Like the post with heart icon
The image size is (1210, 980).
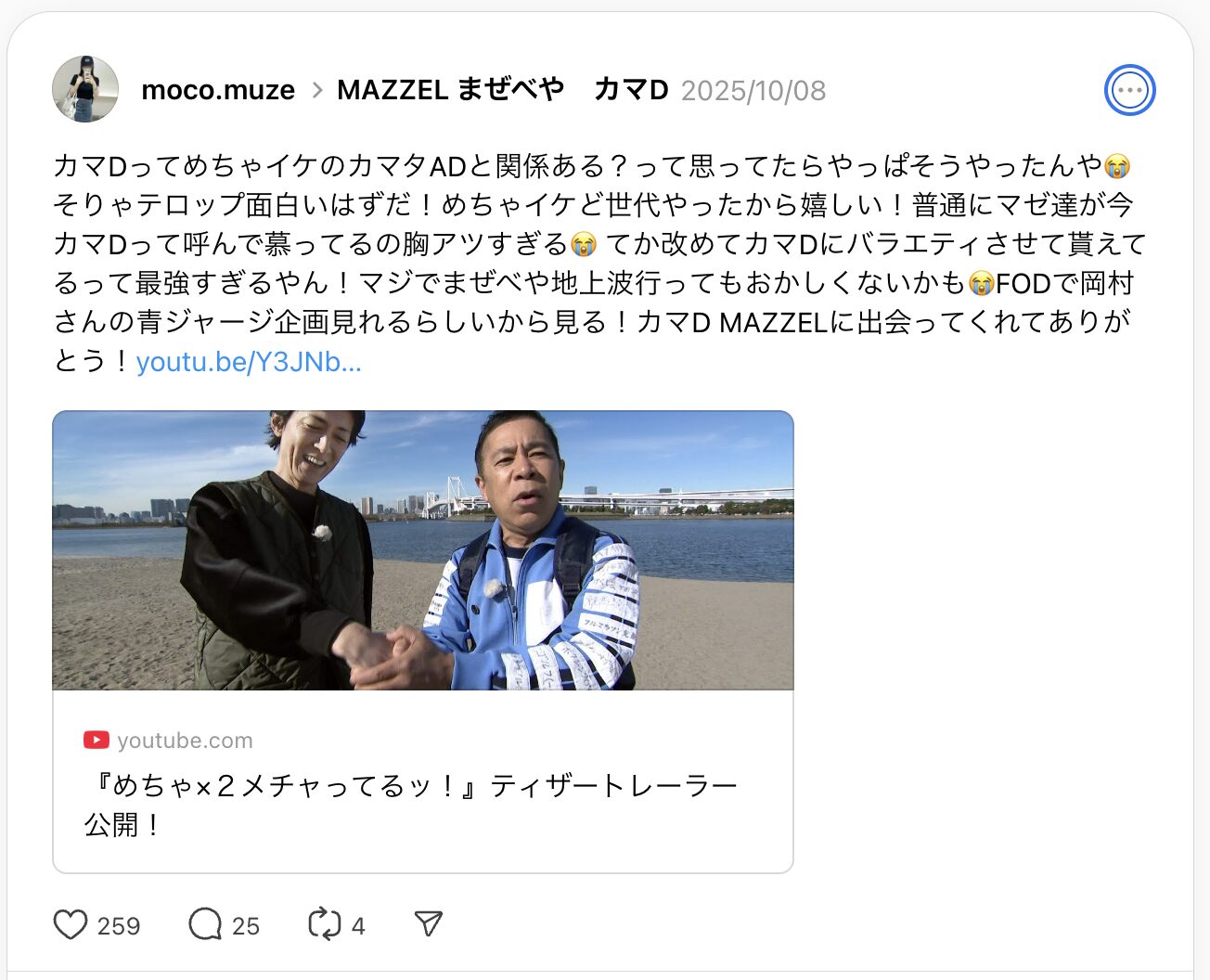[x=71, y=924]
